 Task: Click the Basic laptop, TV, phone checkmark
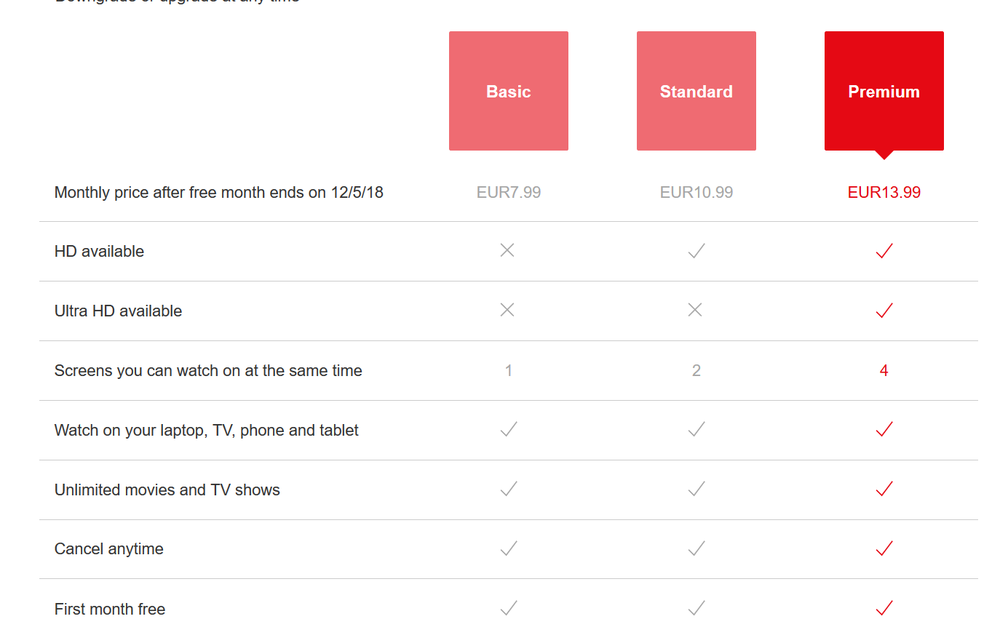click(508, 429)
